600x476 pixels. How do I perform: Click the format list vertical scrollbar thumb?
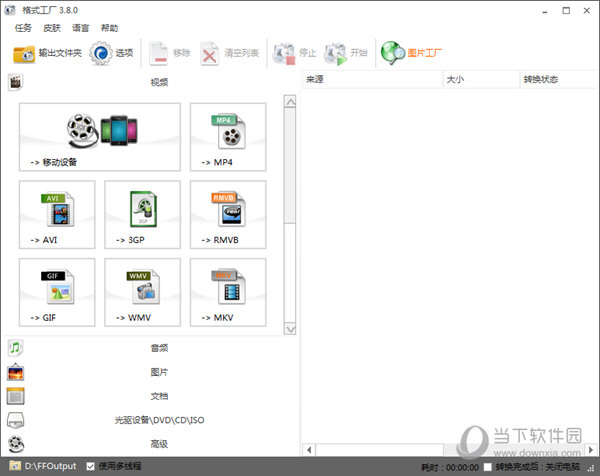[x=290, y=166]
